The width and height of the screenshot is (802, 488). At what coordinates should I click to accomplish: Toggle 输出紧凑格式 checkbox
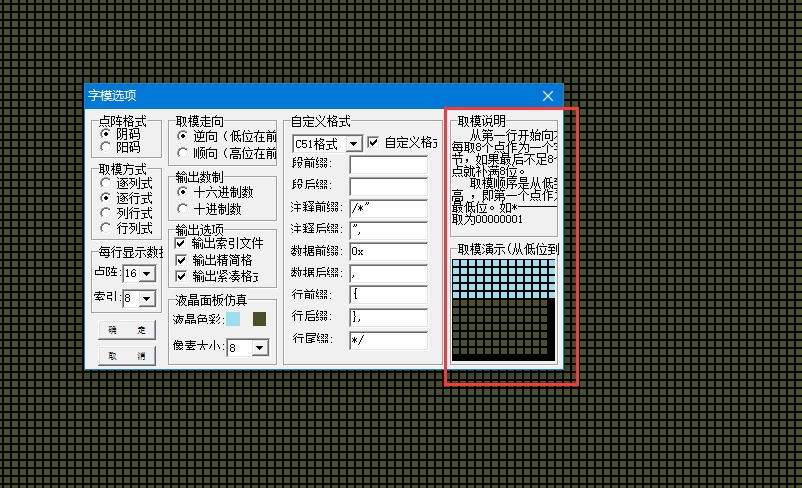(181, 276)
